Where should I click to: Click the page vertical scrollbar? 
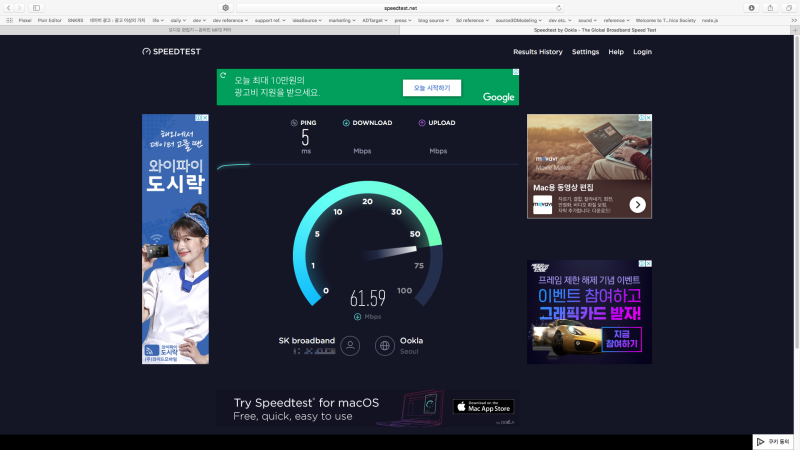(x=796, y=194)
